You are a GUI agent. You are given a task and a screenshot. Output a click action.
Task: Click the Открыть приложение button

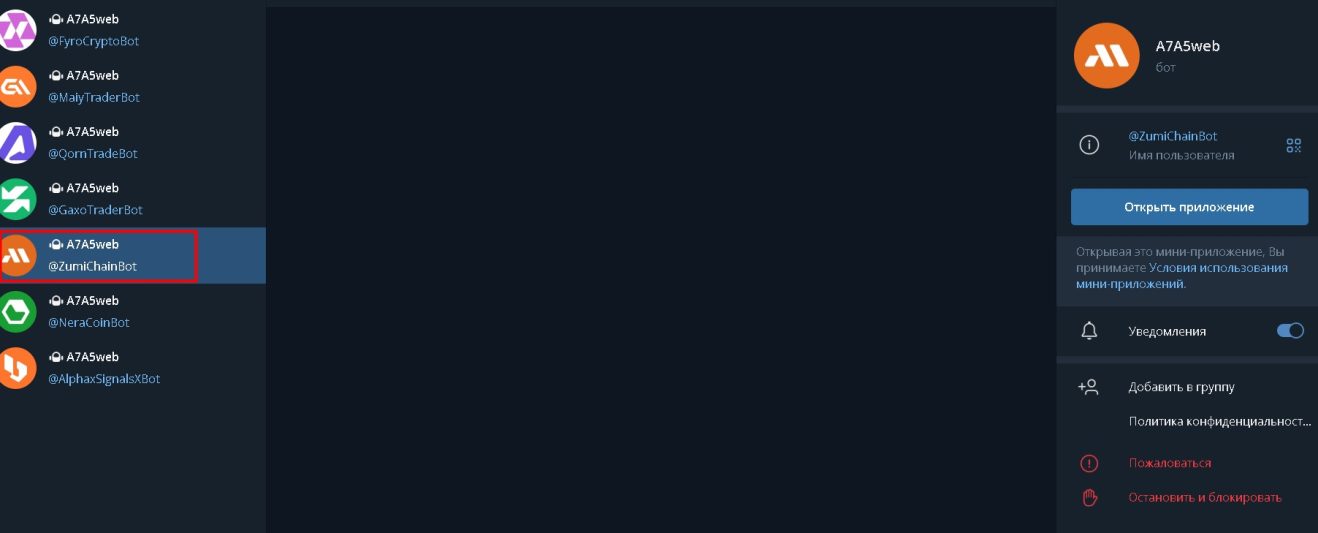[x=1189, y=207]
